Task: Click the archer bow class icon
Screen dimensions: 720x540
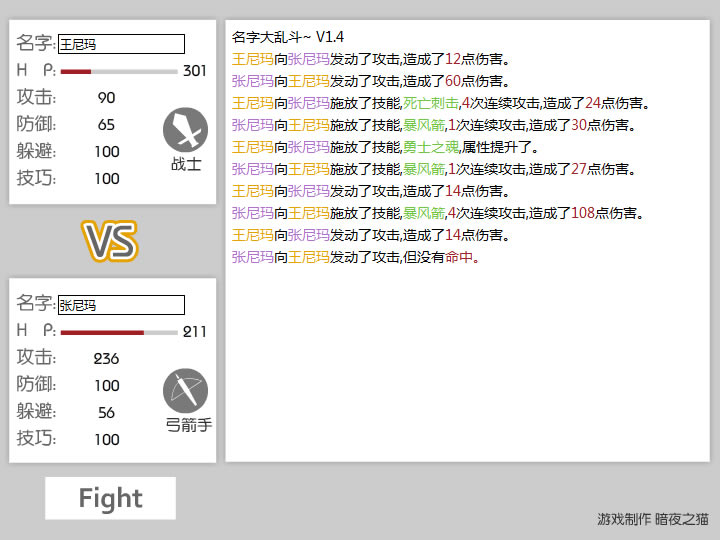Action: coord(185,390)
